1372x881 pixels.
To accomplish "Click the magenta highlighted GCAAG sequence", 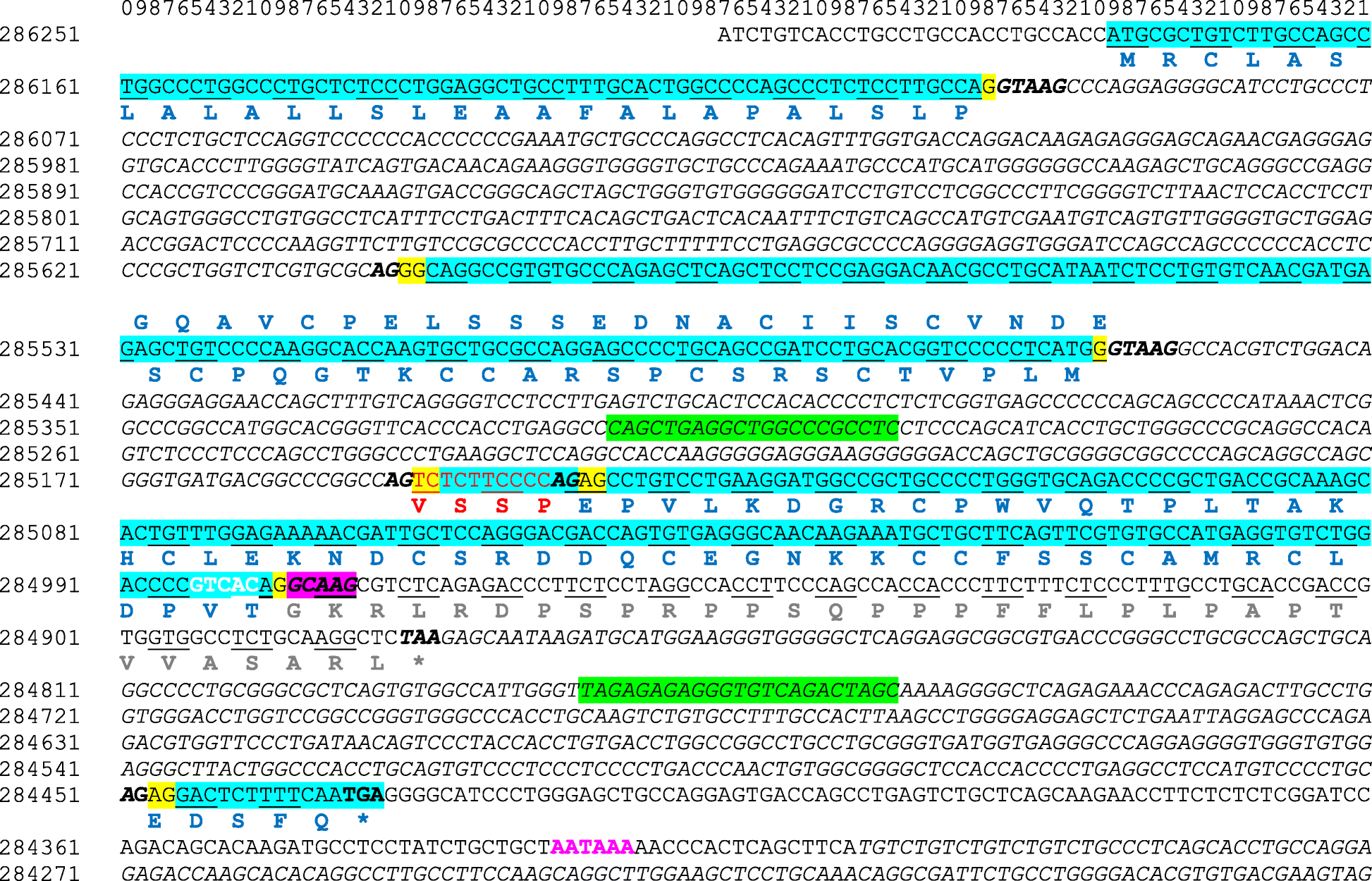I will pyautogui.click(x=321, y=585).
